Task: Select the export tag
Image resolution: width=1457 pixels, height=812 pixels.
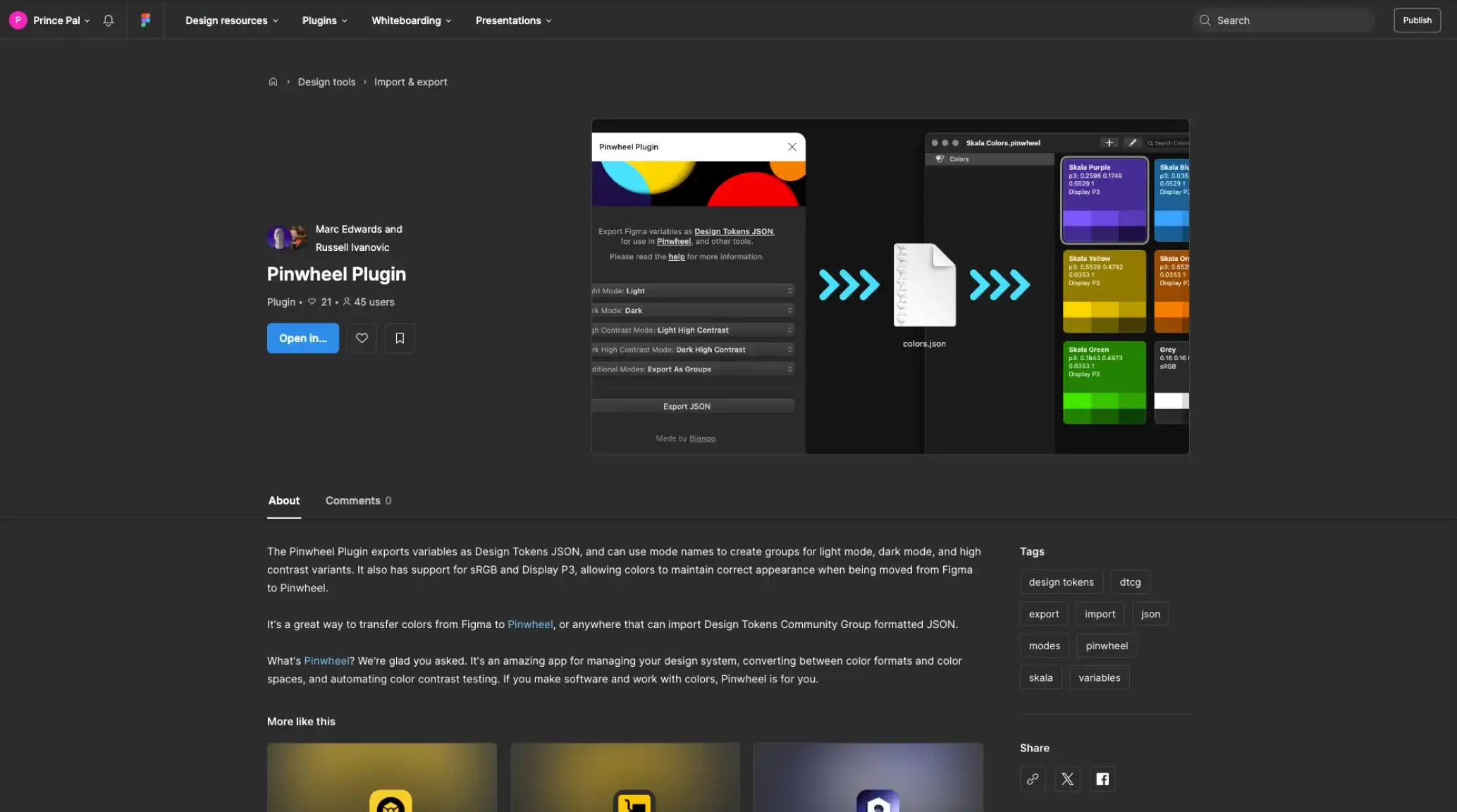Action: [1044, 614]
